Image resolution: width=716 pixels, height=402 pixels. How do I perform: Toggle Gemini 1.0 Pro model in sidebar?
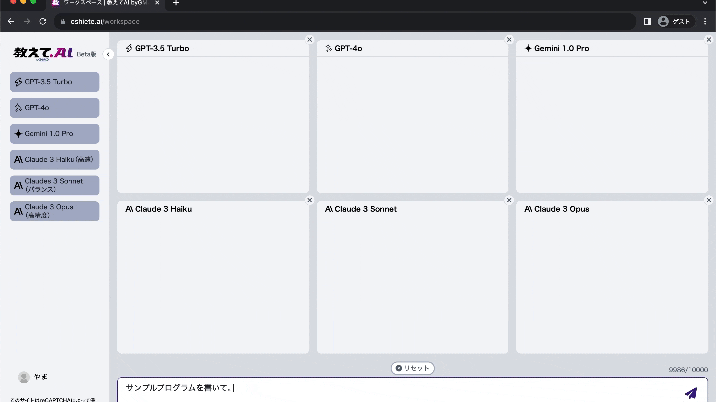tap(55, 134)
